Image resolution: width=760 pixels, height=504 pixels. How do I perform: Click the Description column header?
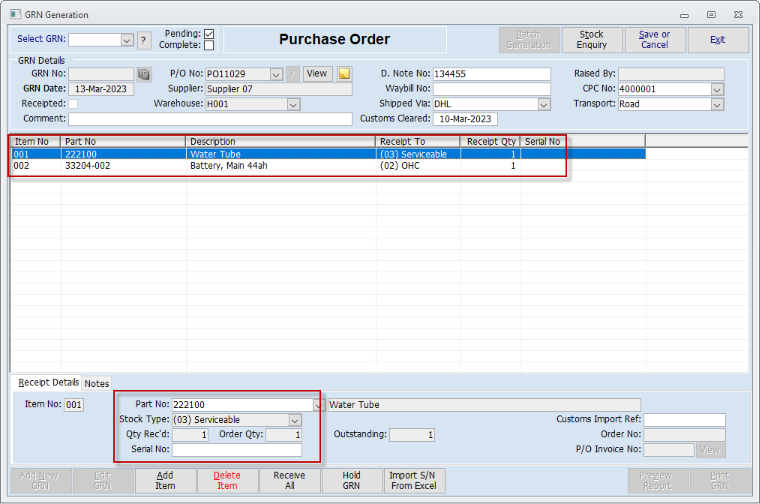pos(281,142)
